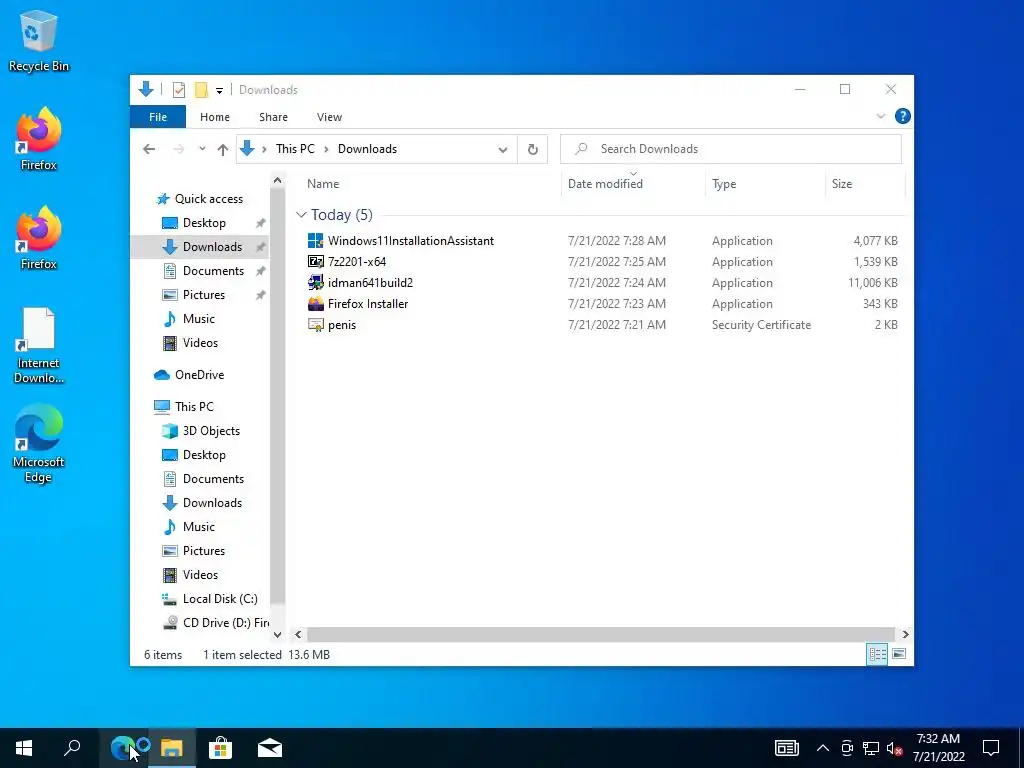The image size is (1024, 768).
Task: Click the 7-Zip installer file icon
Action: 315,262
